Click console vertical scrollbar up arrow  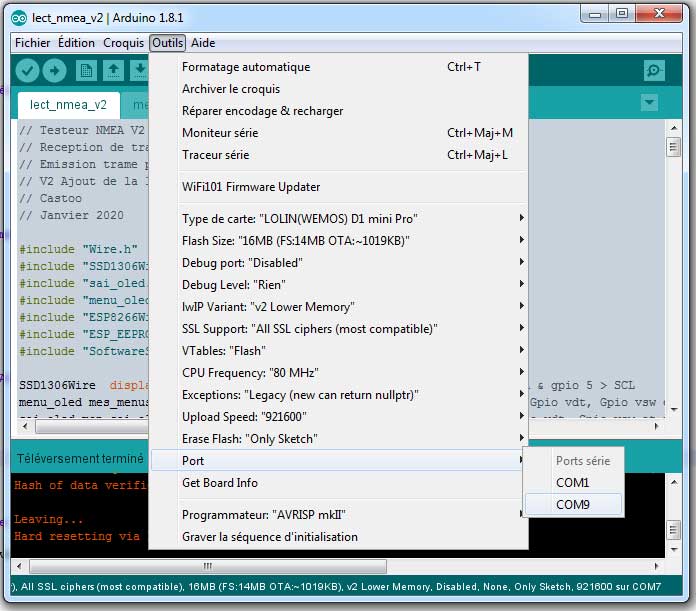pos(674,482)
